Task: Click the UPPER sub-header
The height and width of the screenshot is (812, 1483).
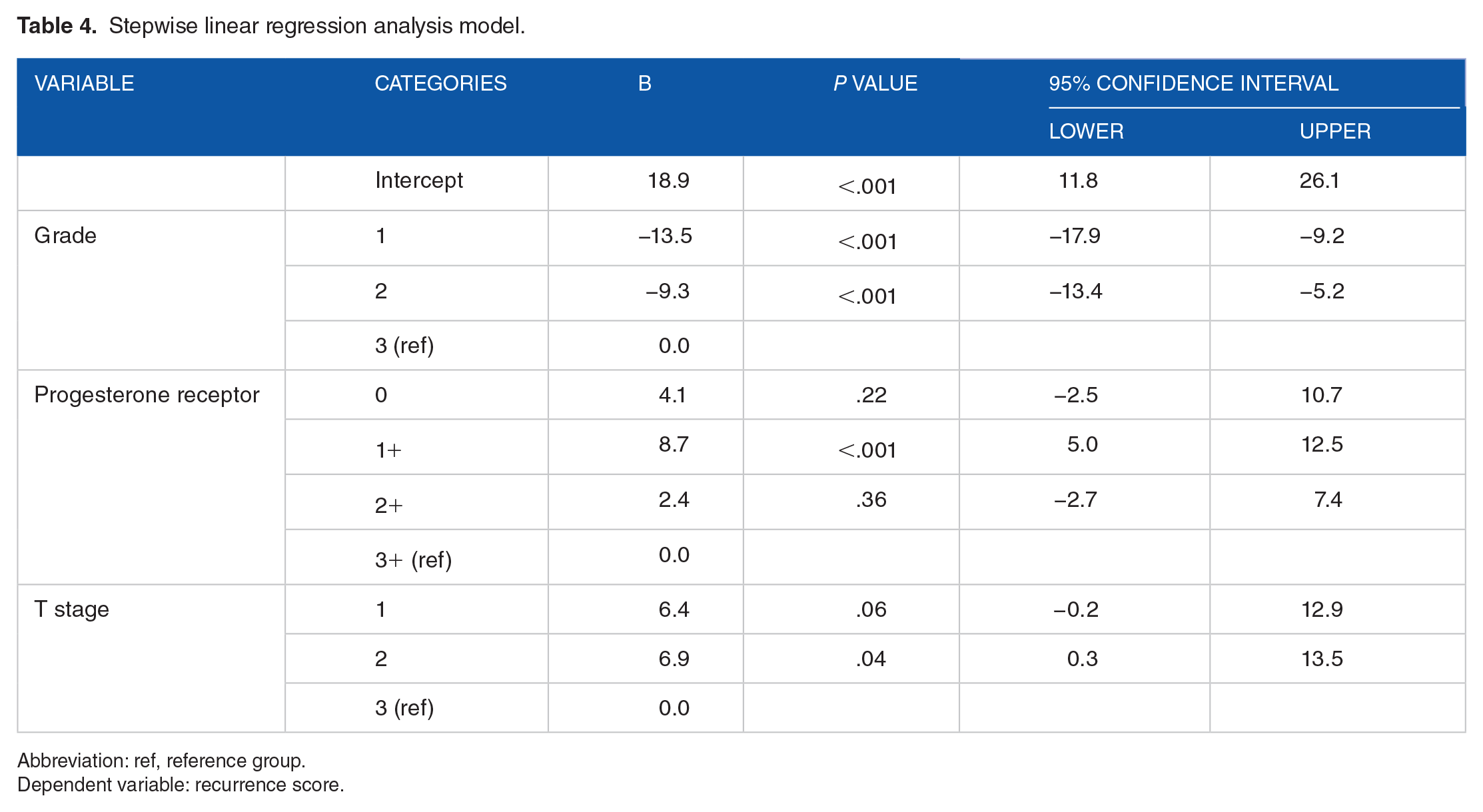Action: click(x=1335, y=131)
